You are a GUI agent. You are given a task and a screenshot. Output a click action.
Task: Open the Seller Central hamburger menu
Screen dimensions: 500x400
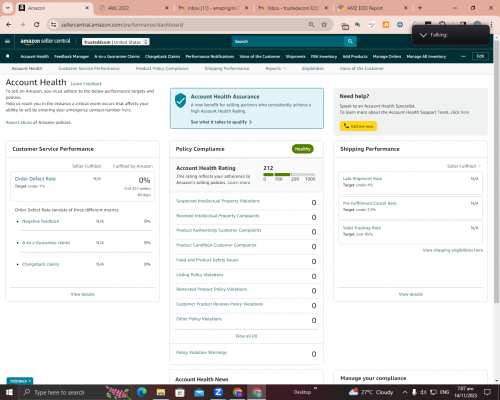pyautogui.click(x=7, y=41)
